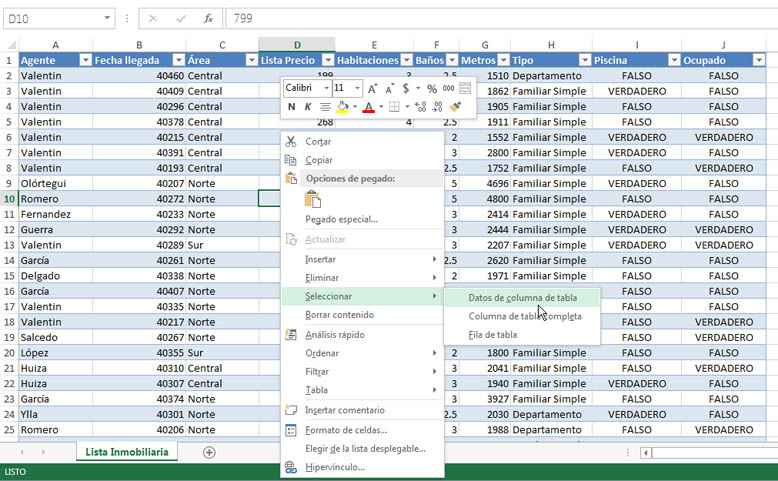
Task: Toggle center alignment in mini toolbar
Action: [325, 107]
